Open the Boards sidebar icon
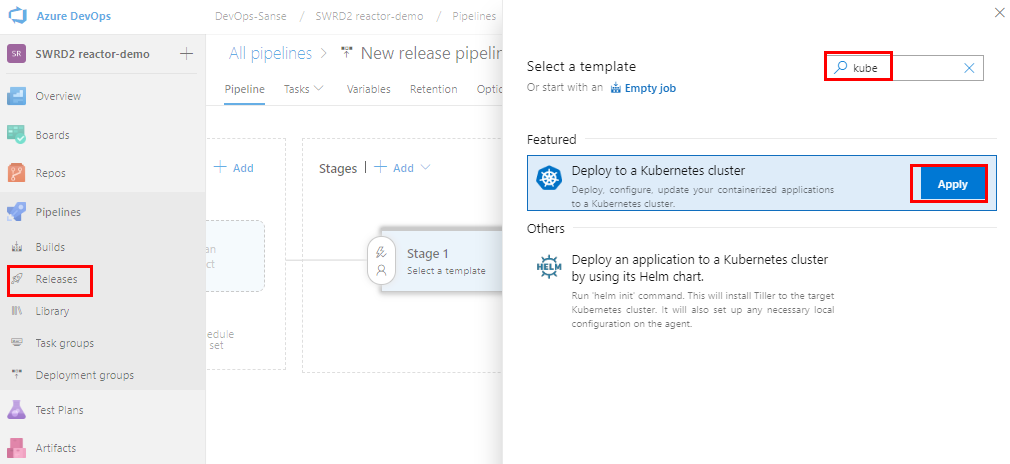Image resolution: width=1010 pixels, height=464 pixels. (x=17, y=135)
